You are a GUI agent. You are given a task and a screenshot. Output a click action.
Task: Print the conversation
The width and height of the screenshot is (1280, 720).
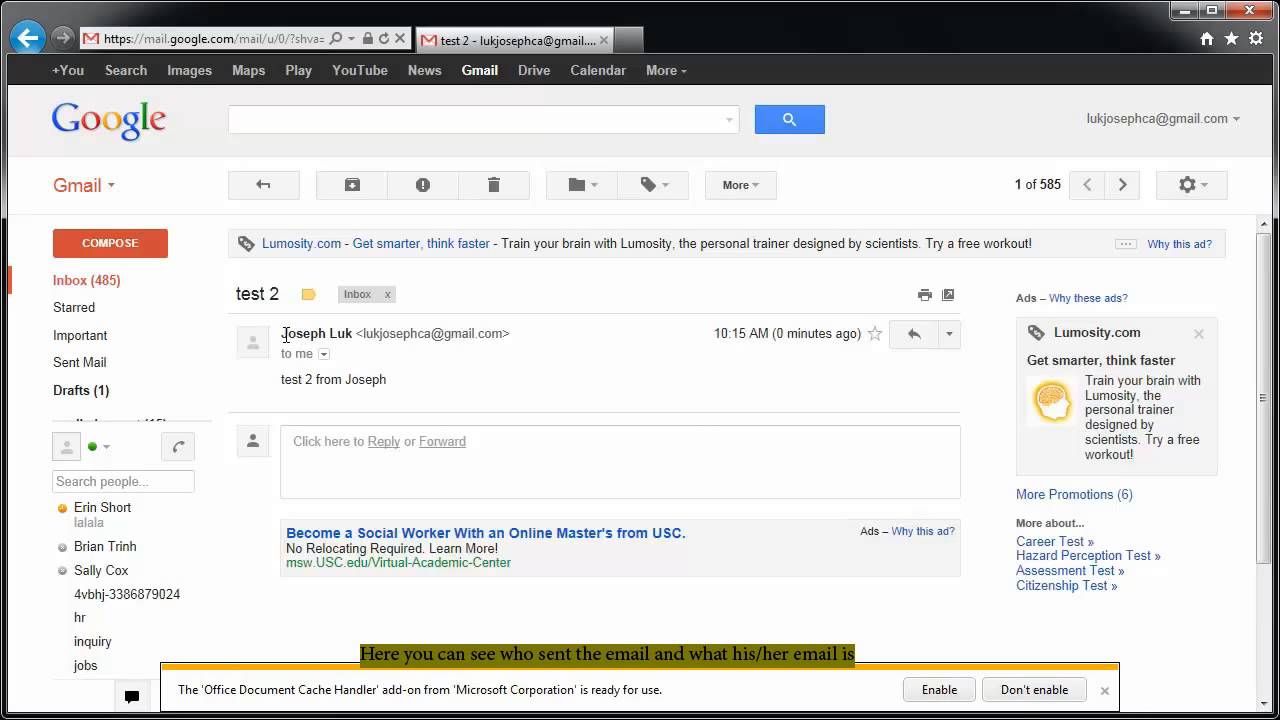click(924, 295)
